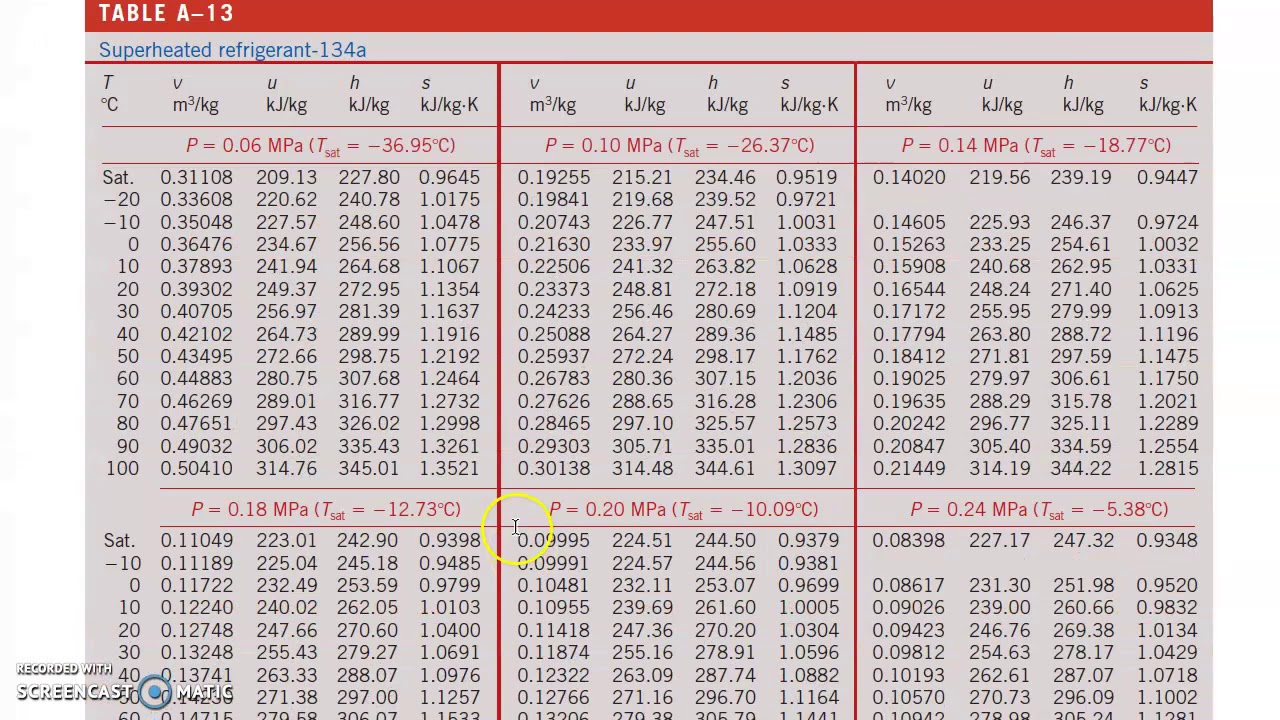Click the specific volume value 0.11049
Image resolution: width=1280 pixels, height=720 pixels.
point(196,541)
